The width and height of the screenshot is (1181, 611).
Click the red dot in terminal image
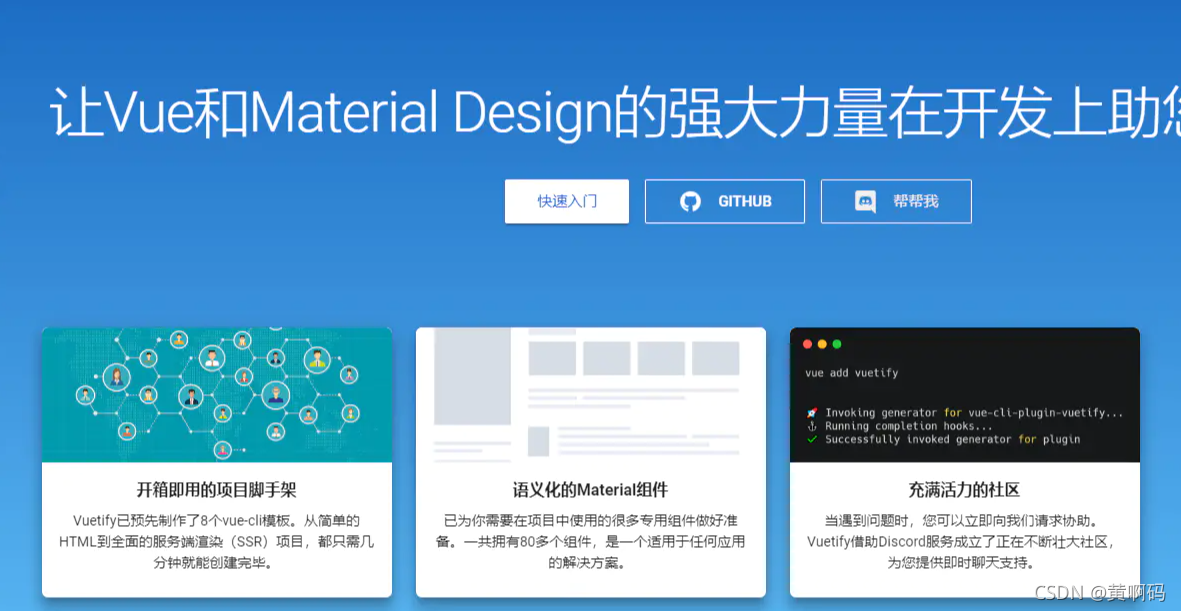[807, 344]
